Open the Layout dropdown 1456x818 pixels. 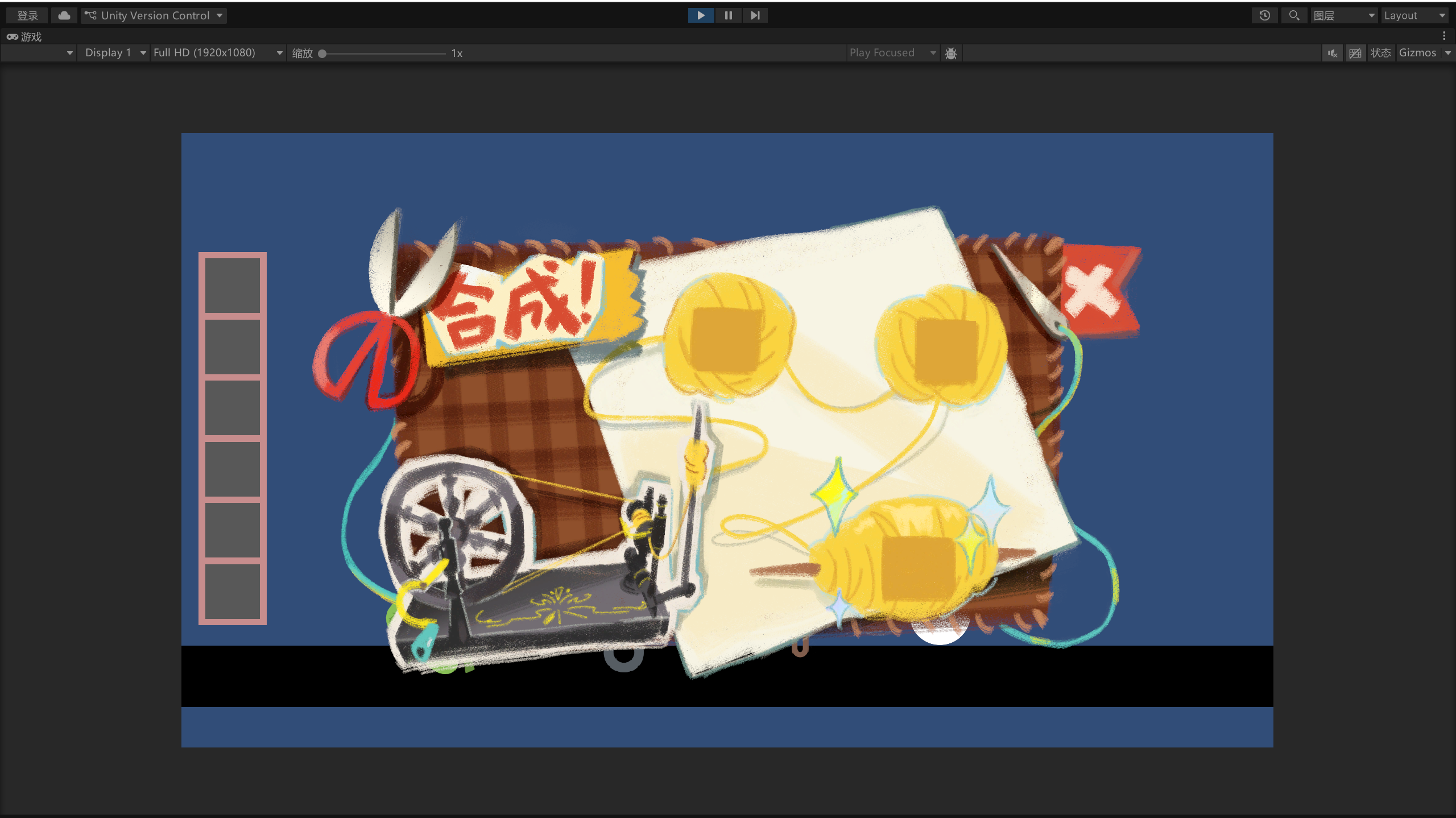(x=1414, y=15)
